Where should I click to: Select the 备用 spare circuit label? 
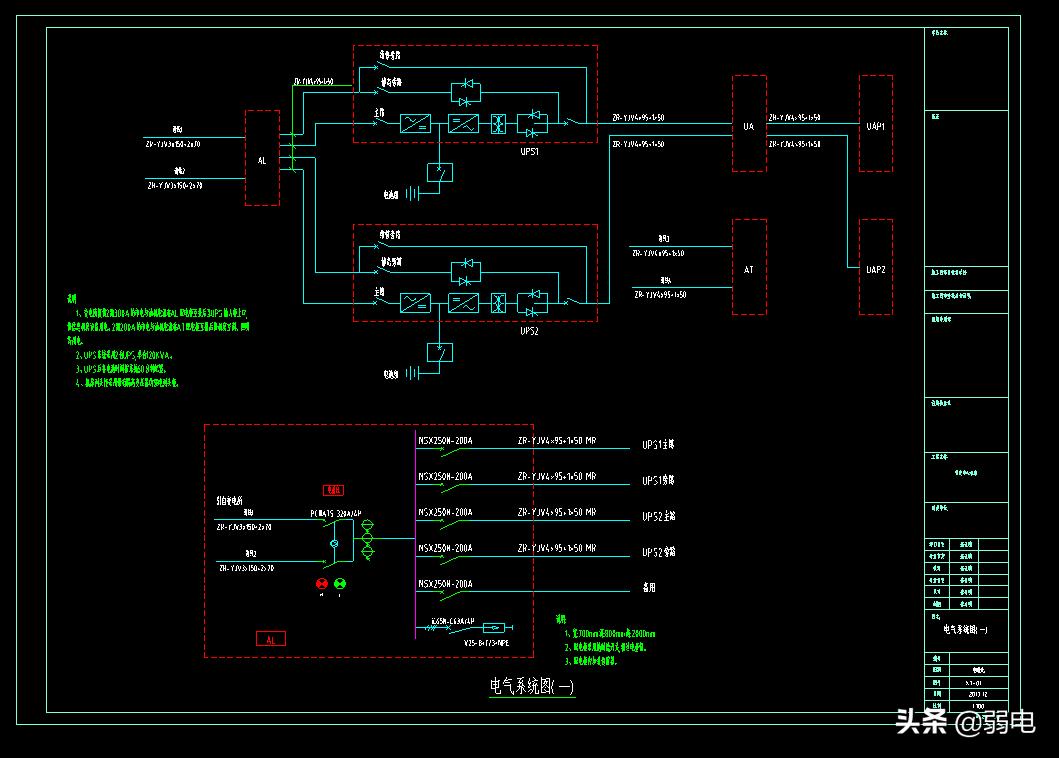[x=650, y=588]
